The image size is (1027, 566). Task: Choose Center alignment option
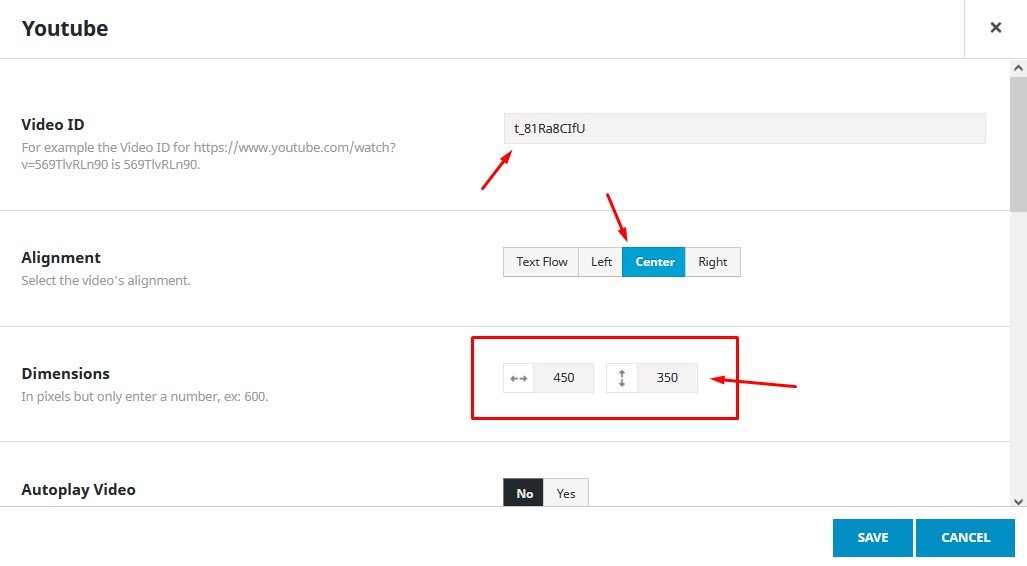[654, 262]
